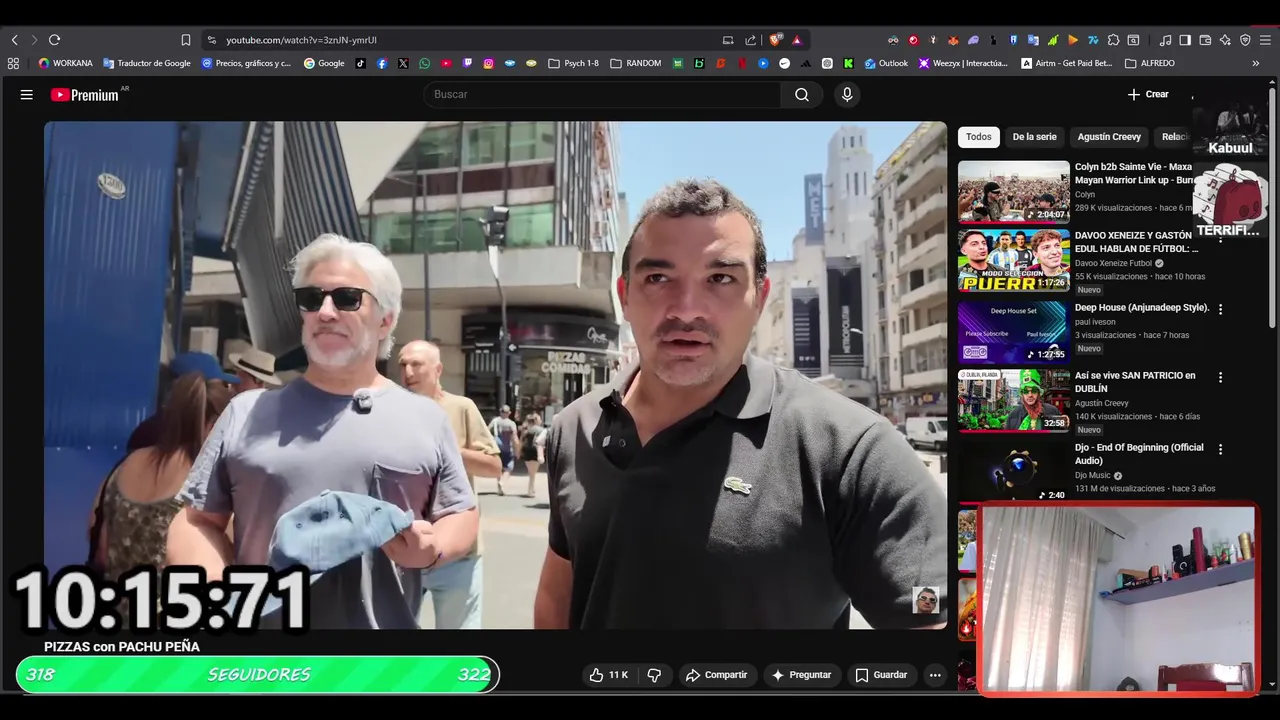Open options for San Patricio video
The image size is (1280, 720).
tap(1220, 377)
